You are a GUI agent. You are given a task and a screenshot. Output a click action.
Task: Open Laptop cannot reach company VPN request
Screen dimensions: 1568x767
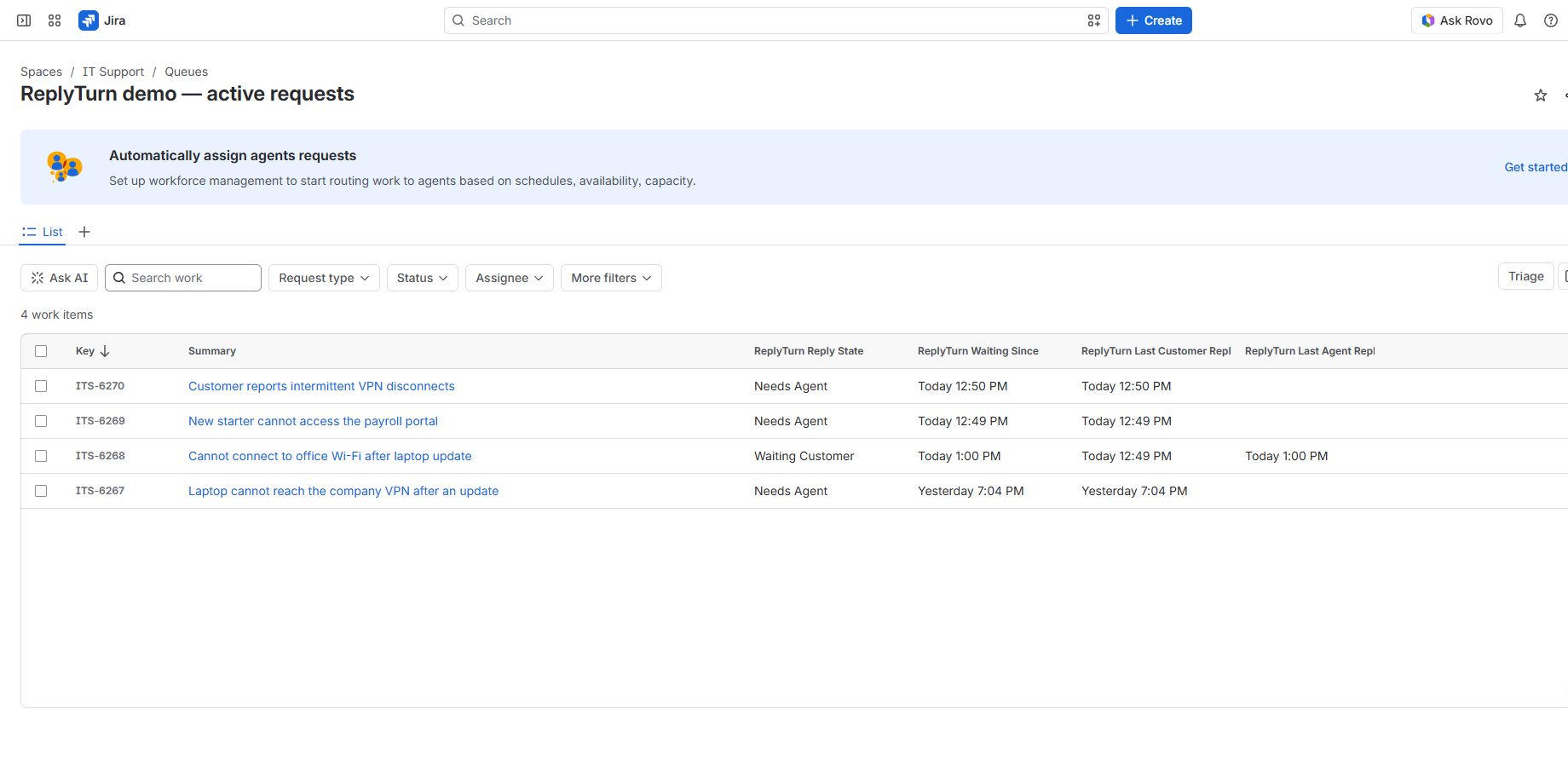coord(343,491)
